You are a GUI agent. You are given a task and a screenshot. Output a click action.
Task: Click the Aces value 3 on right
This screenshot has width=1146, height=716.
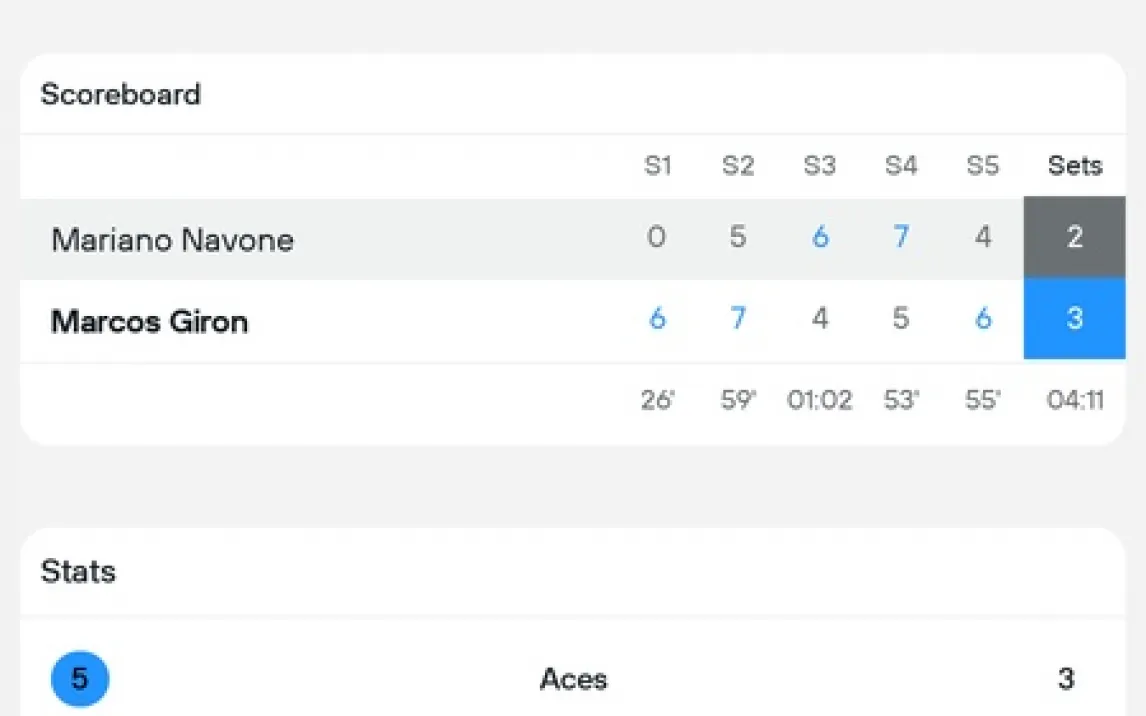[x=1066, y=680]
